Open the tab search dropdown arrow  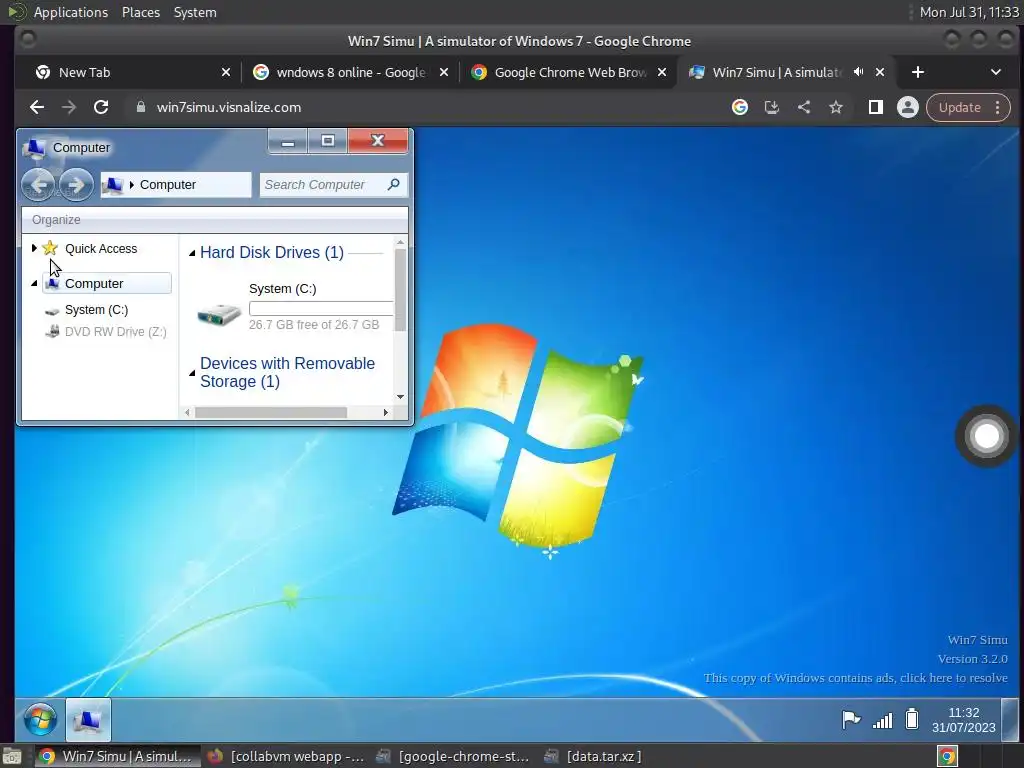[x=996, y=72]
